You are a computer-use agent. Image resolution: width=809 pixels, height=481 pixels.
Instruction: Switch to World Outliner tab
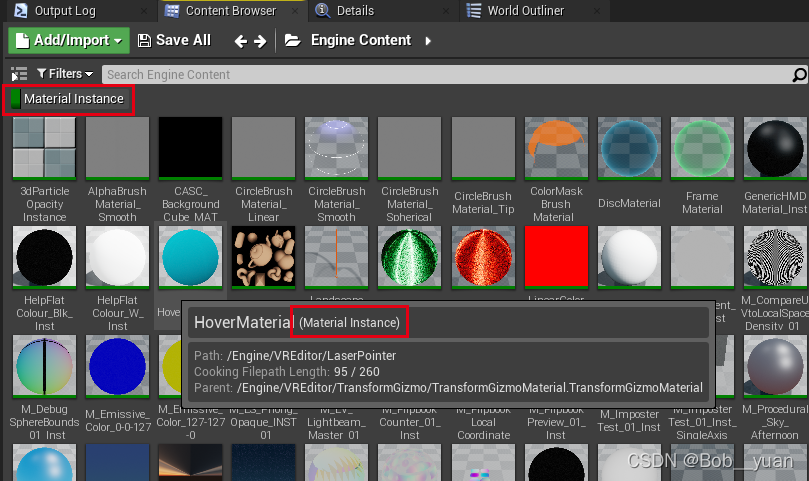pos(526,11)
